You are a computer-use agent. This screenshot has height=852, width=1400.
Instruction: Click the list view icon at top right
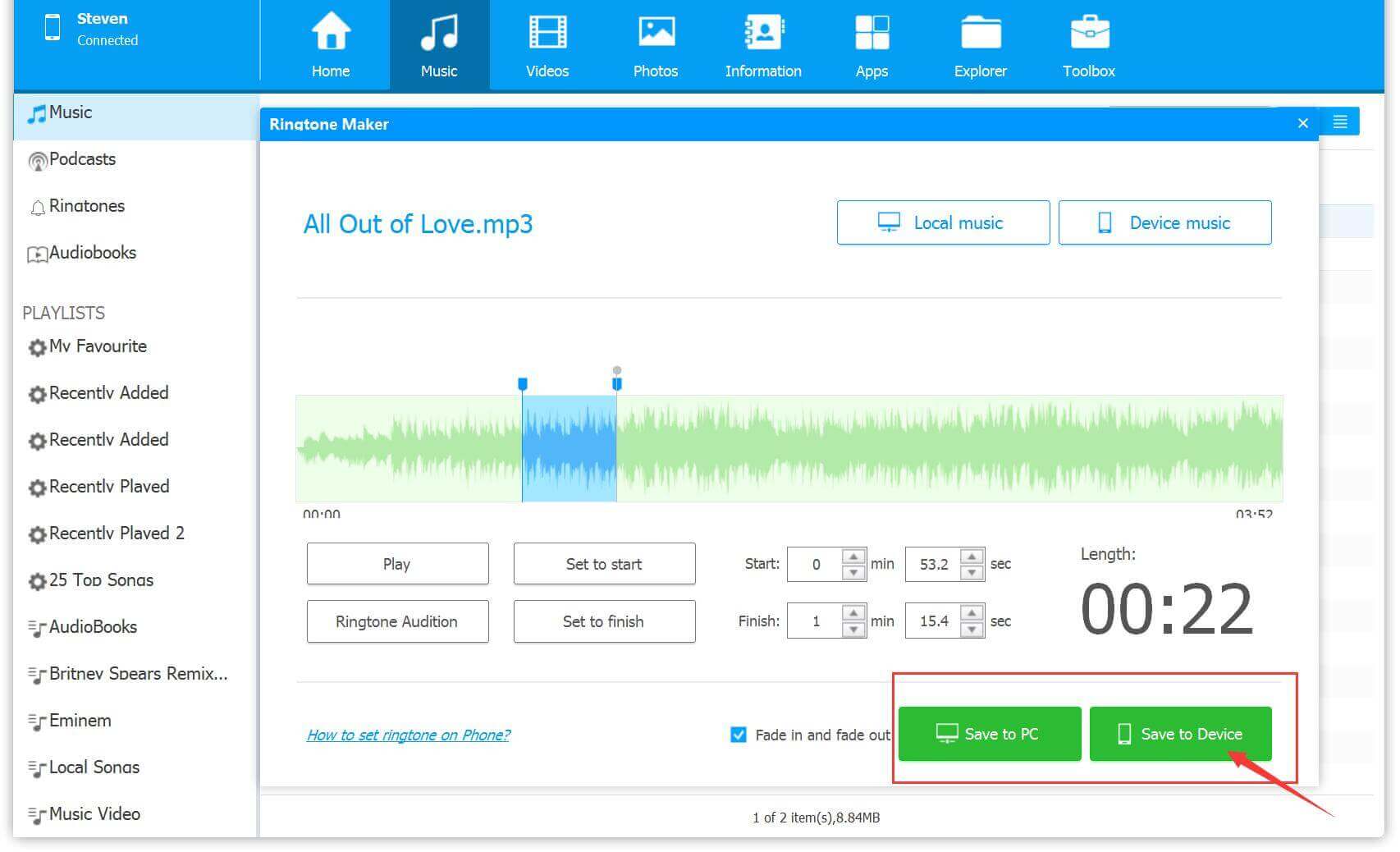coord(1339,122)
